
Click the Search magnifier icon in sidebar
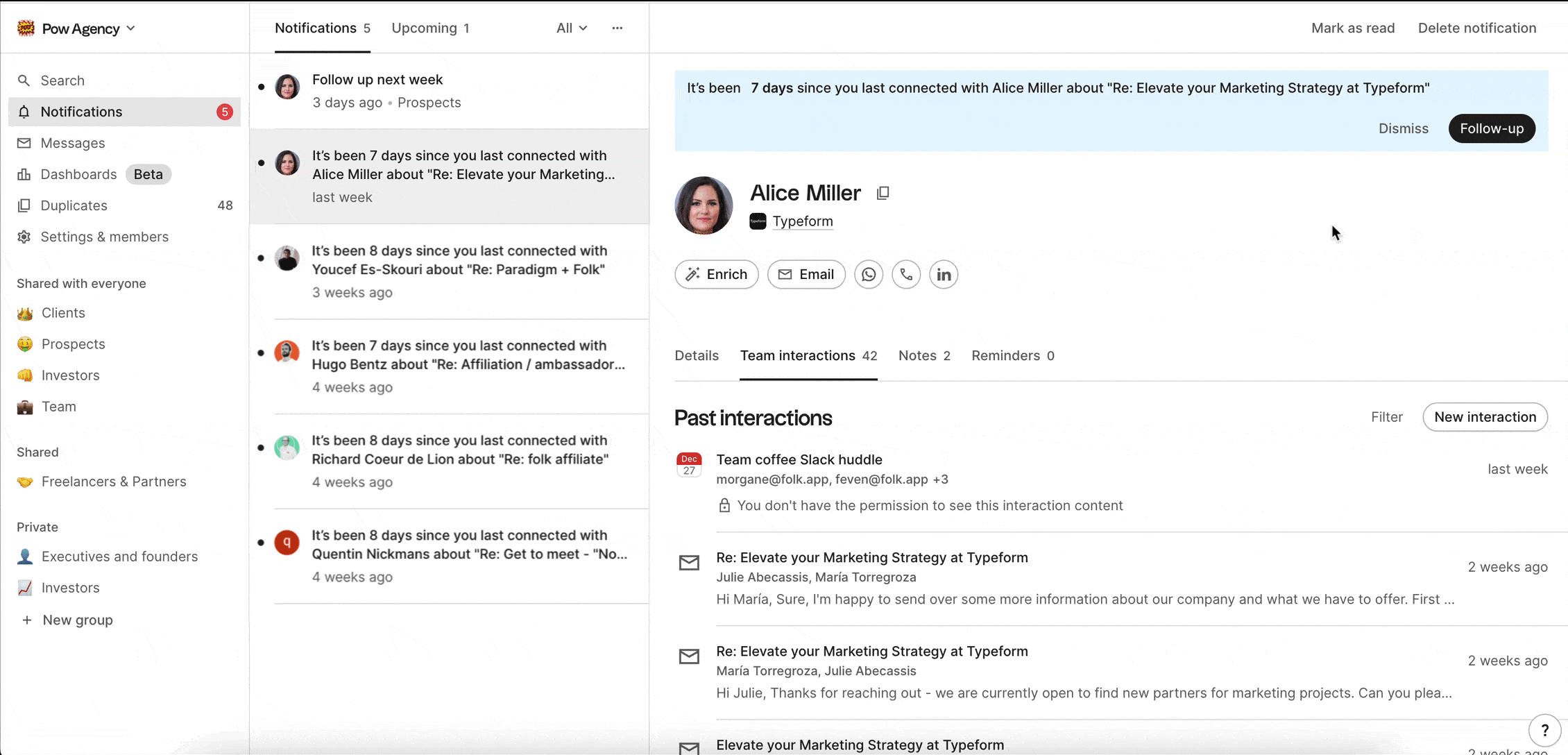point(24,80)
